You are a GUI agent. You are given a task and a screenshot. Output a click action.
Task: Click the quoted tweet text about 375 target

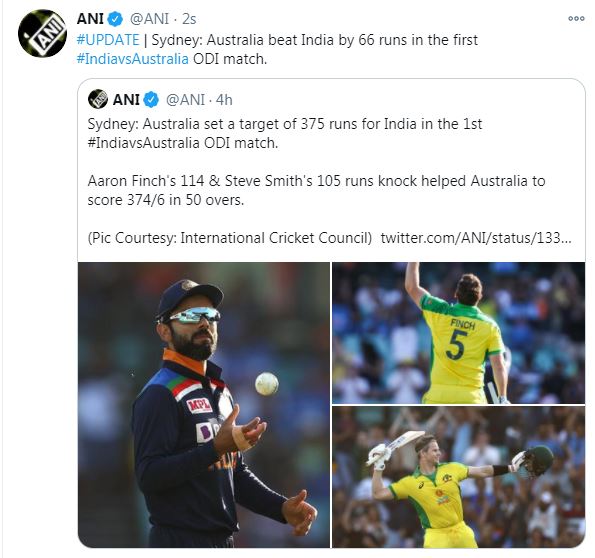pyautogui.click(x=285, y=133)
